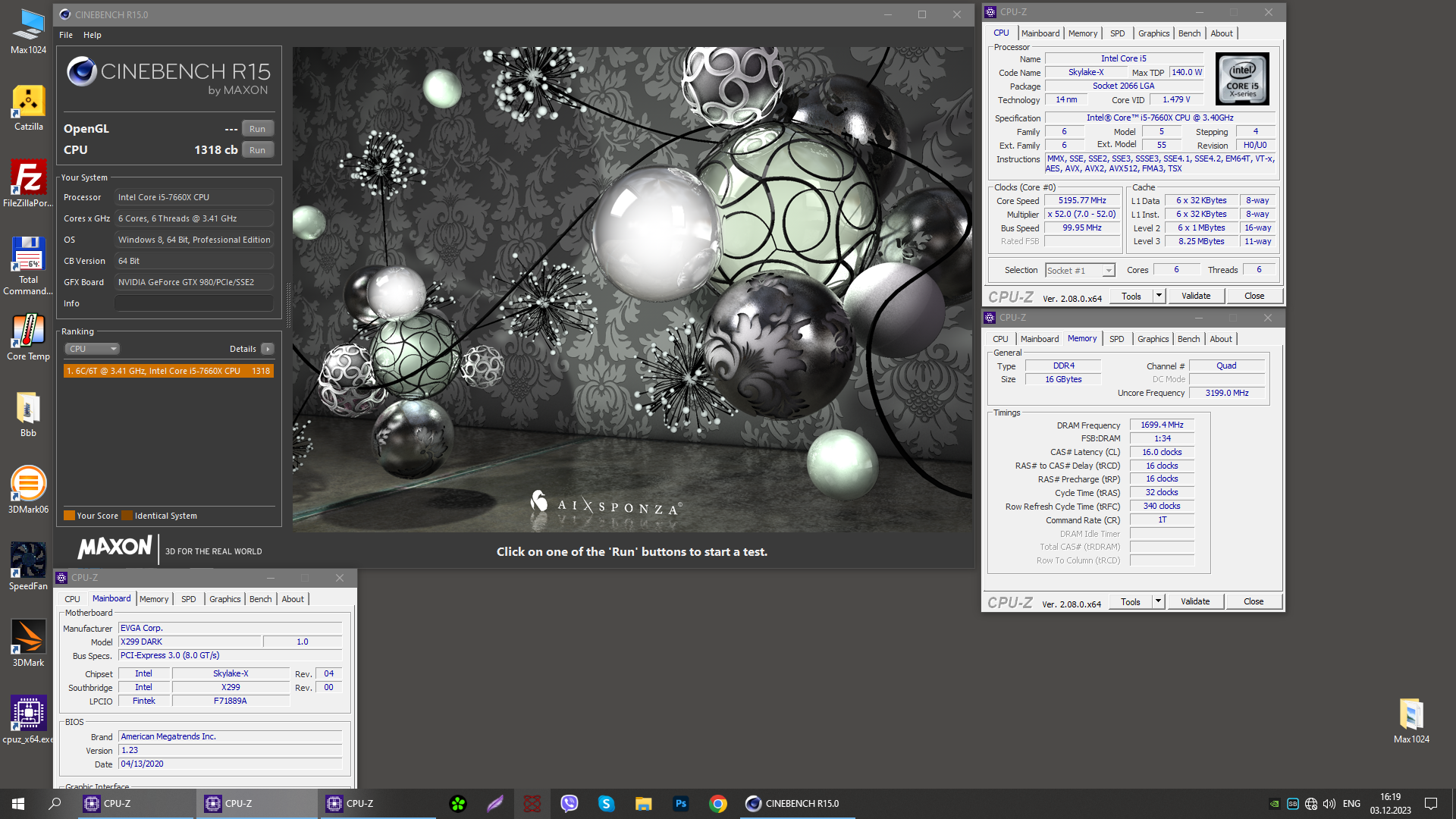
Task: Click Validate in Memory CPU-Z window
Action: [x=1195, y=601]
